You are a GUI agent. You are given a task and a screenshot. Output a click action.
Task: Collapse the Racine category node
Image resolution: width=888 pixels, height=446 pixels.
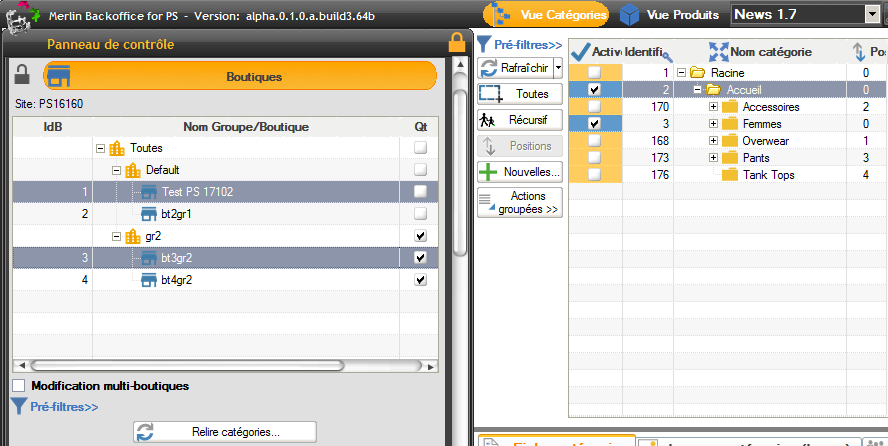[681, 73]
